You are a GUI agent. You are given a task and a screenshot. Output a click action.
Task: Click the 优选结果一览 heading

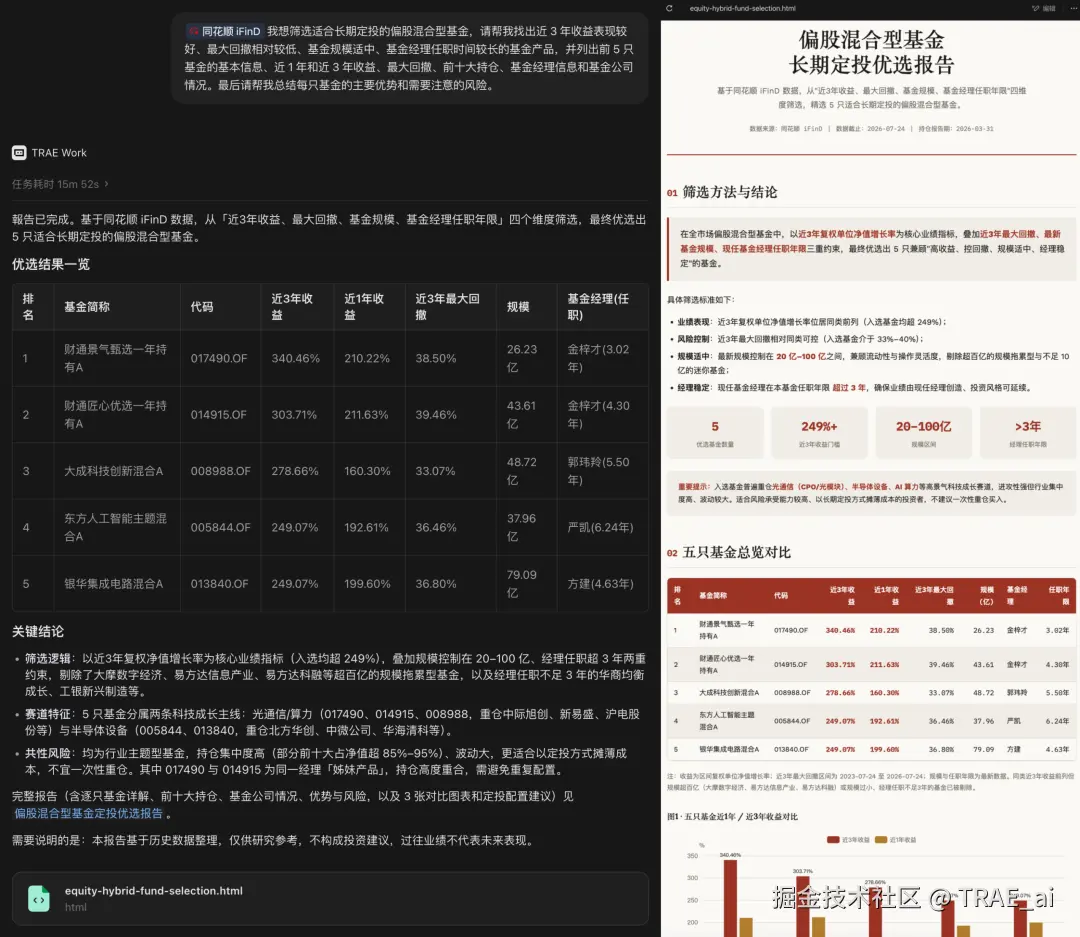click(51, 265)
